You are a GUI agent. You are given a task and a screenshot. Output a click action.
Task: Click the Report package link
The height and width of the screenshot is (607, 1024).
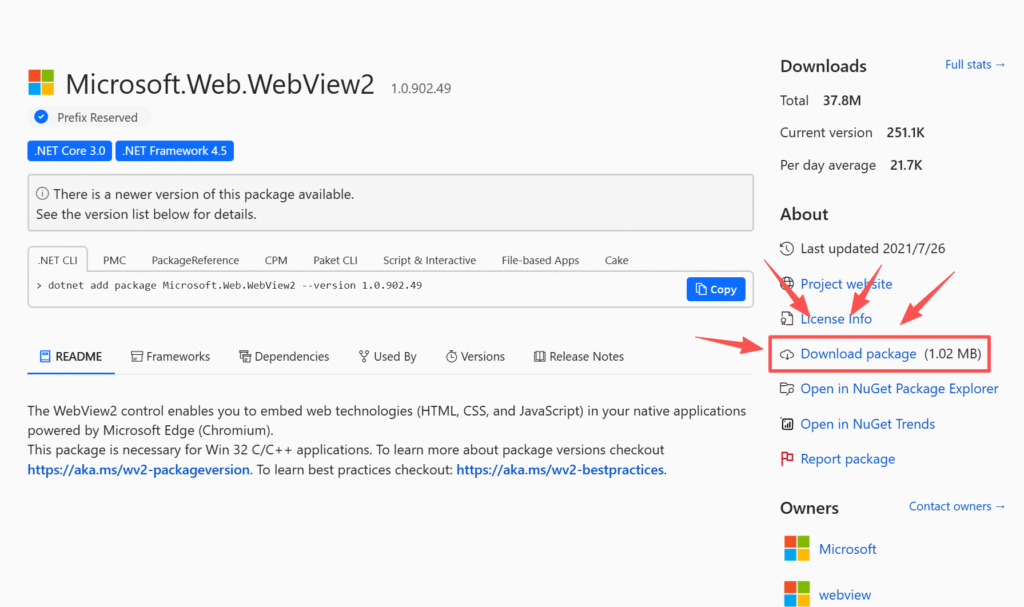[x=848, y=459]
